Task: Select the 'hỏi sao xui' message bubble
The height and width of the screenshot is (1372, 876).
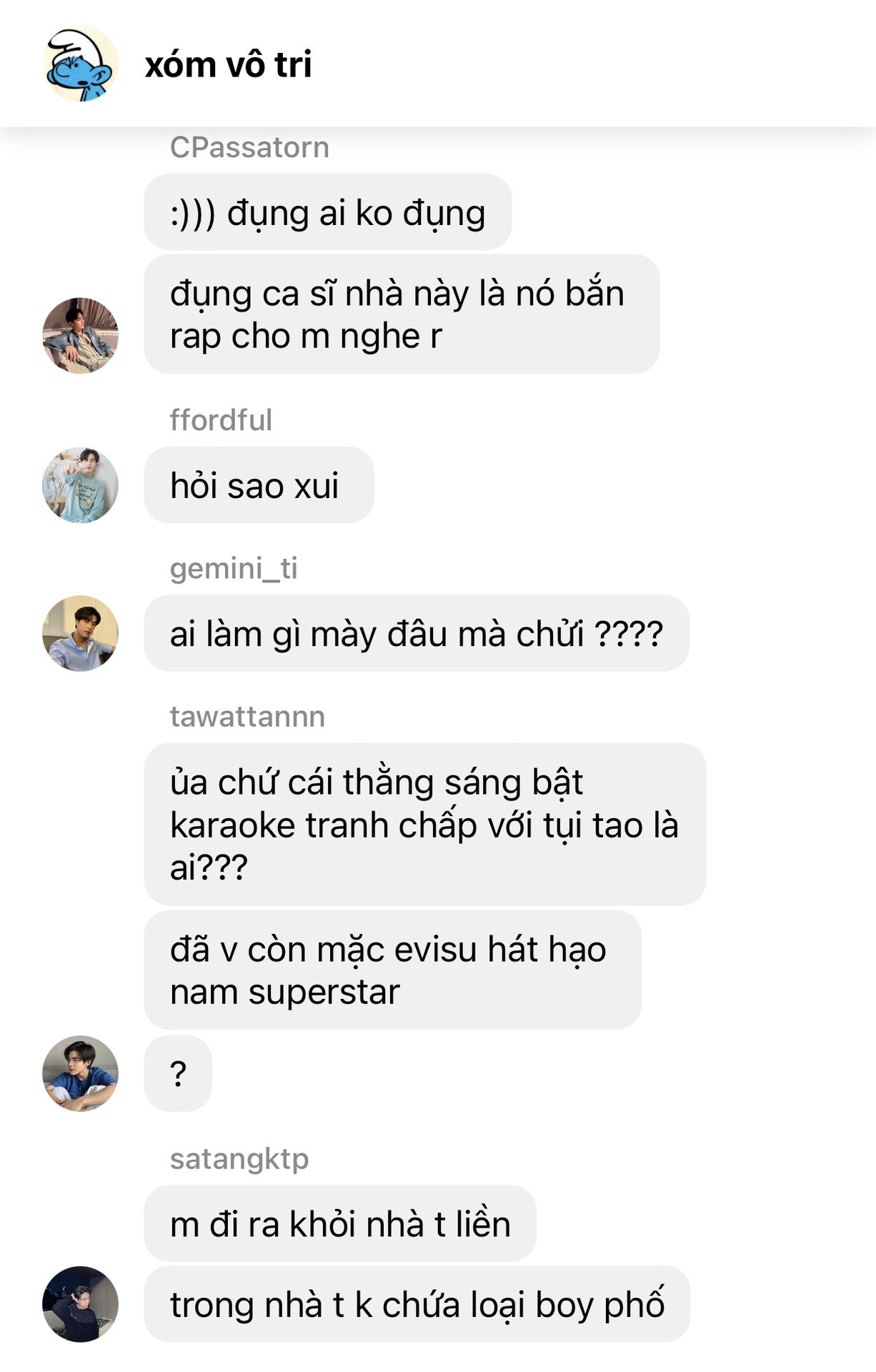Action: pyautogui.click(x=259, y=485)
